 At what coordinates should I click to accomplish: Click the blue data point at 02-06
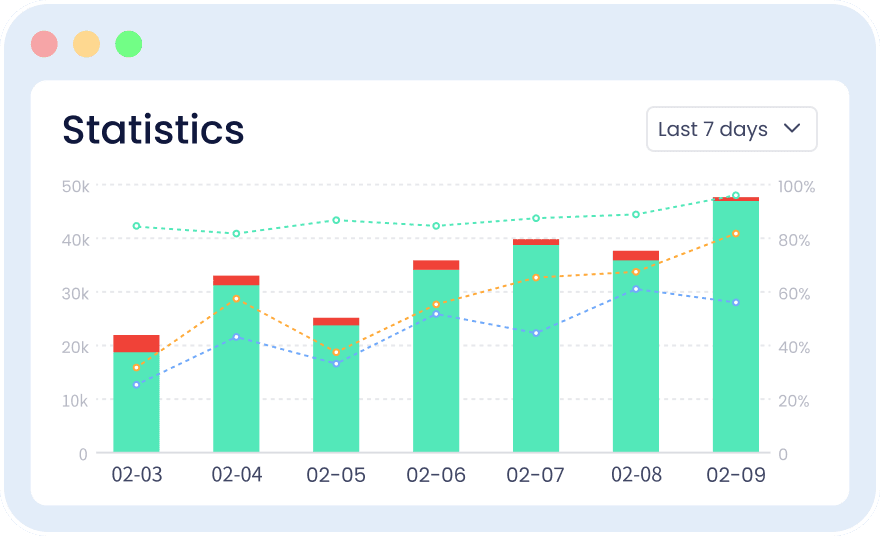click(x=436, y=314)
